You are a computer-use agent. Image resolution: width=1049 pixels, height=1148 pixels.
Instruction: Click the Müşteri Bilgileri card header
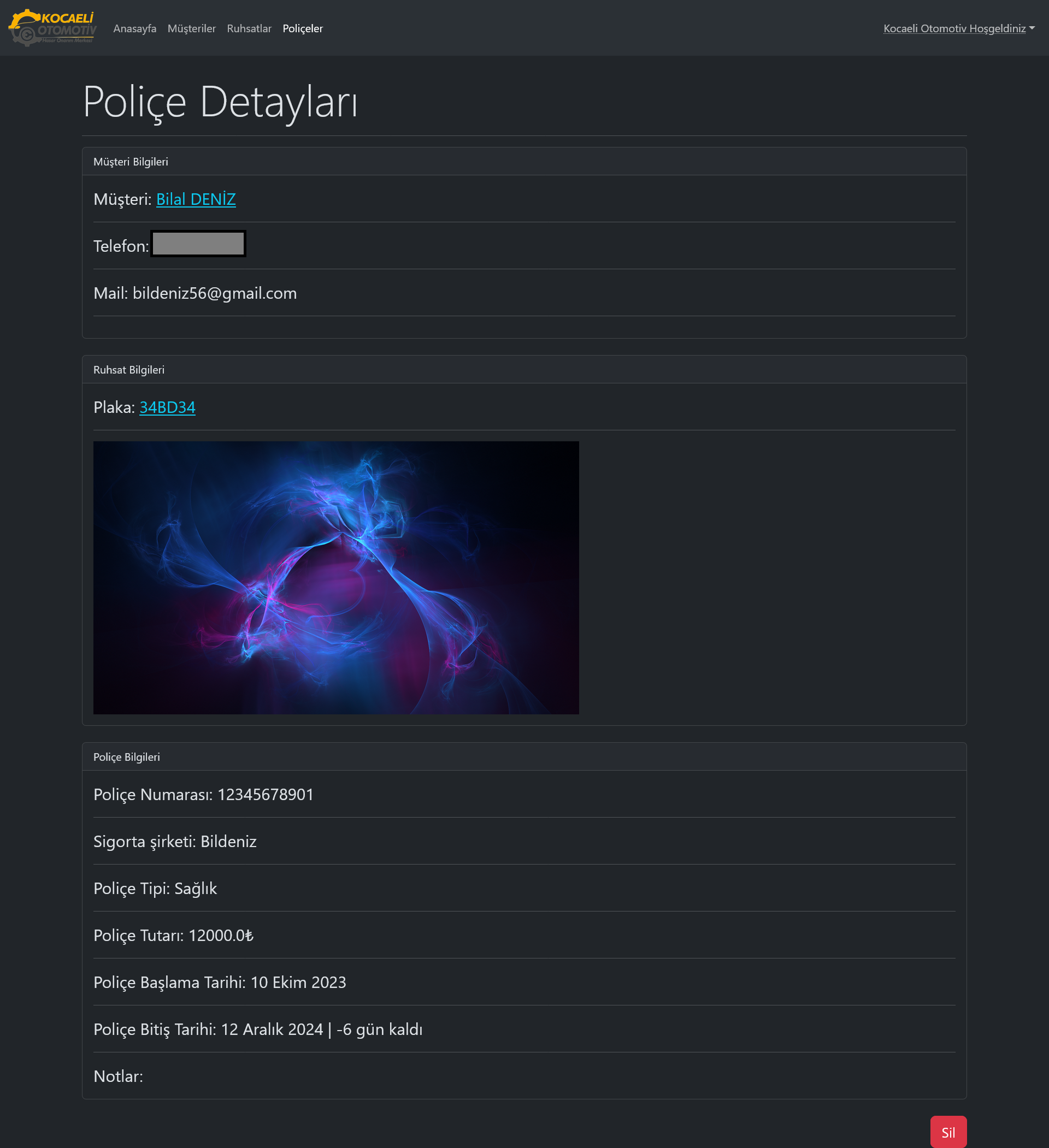131,162
